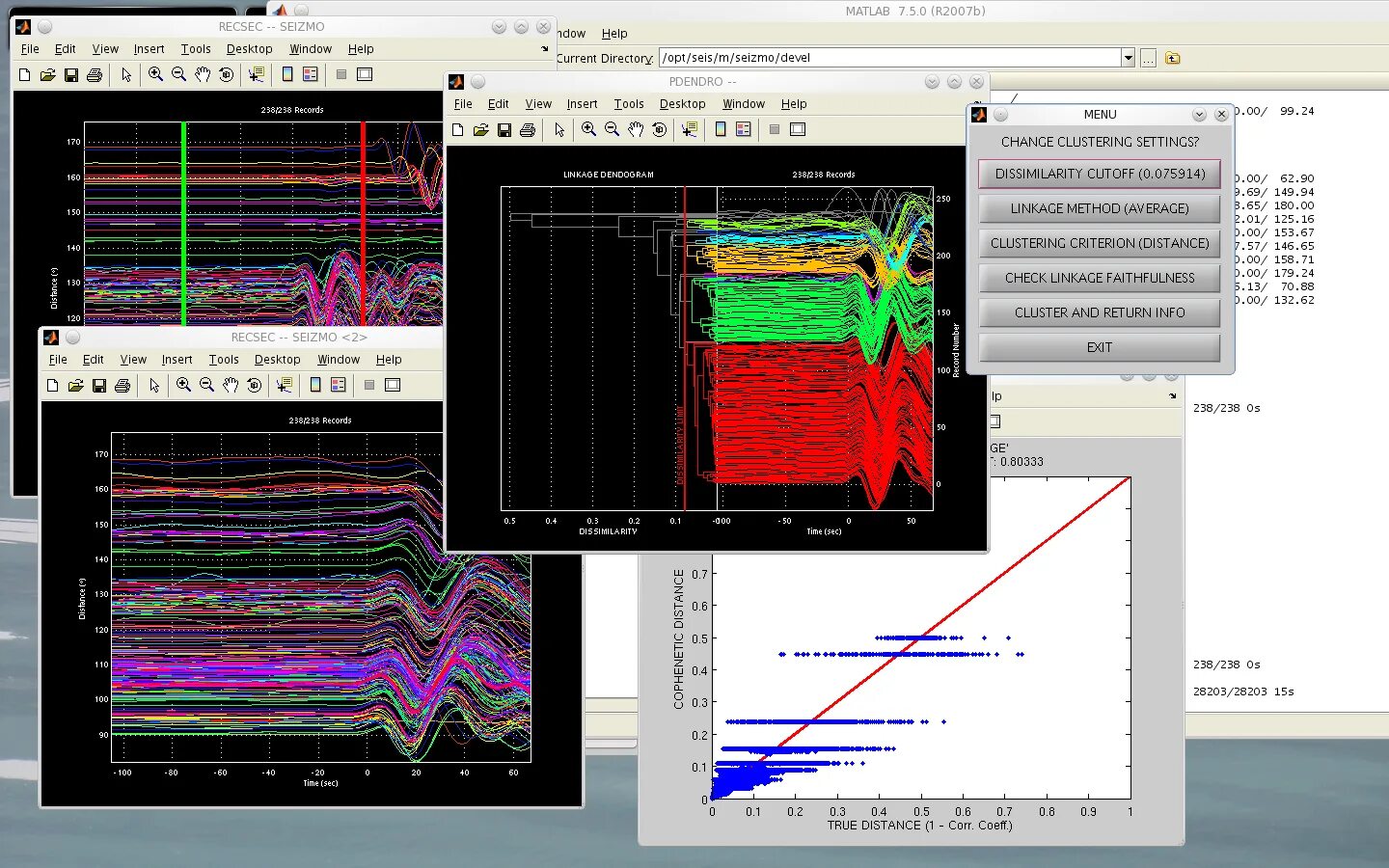
Task: Show Plot Tools icon in PDENDRO window
Action: tap(798, 129)
